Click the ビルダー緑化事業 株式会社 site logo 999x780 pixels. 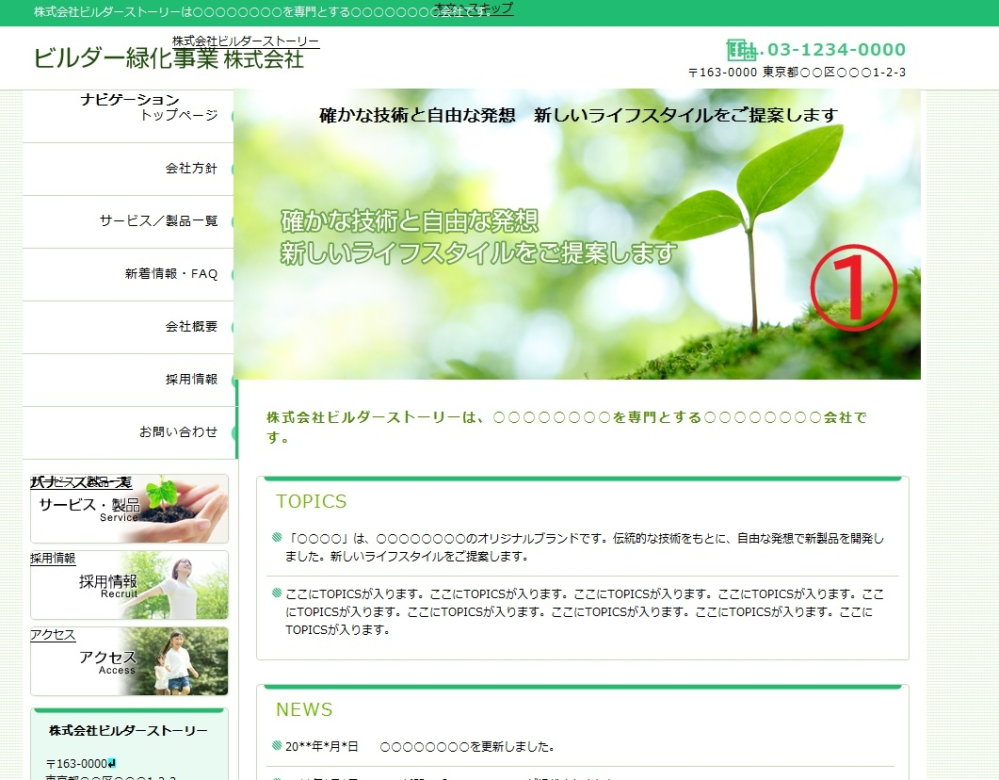(169, 59)
